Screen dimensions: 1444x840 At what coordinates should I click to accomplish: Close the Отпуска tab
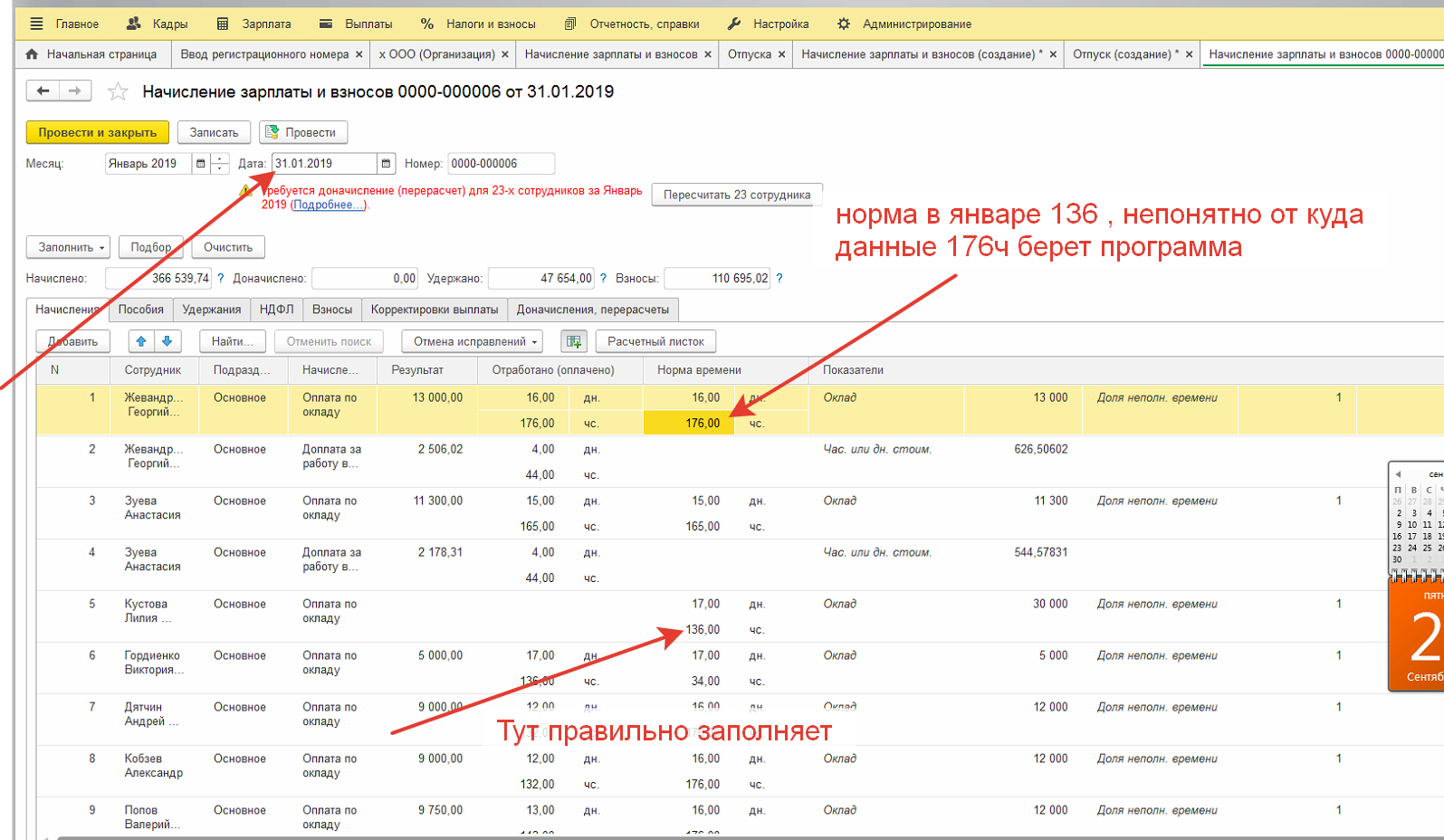click(x=782, y=54)
